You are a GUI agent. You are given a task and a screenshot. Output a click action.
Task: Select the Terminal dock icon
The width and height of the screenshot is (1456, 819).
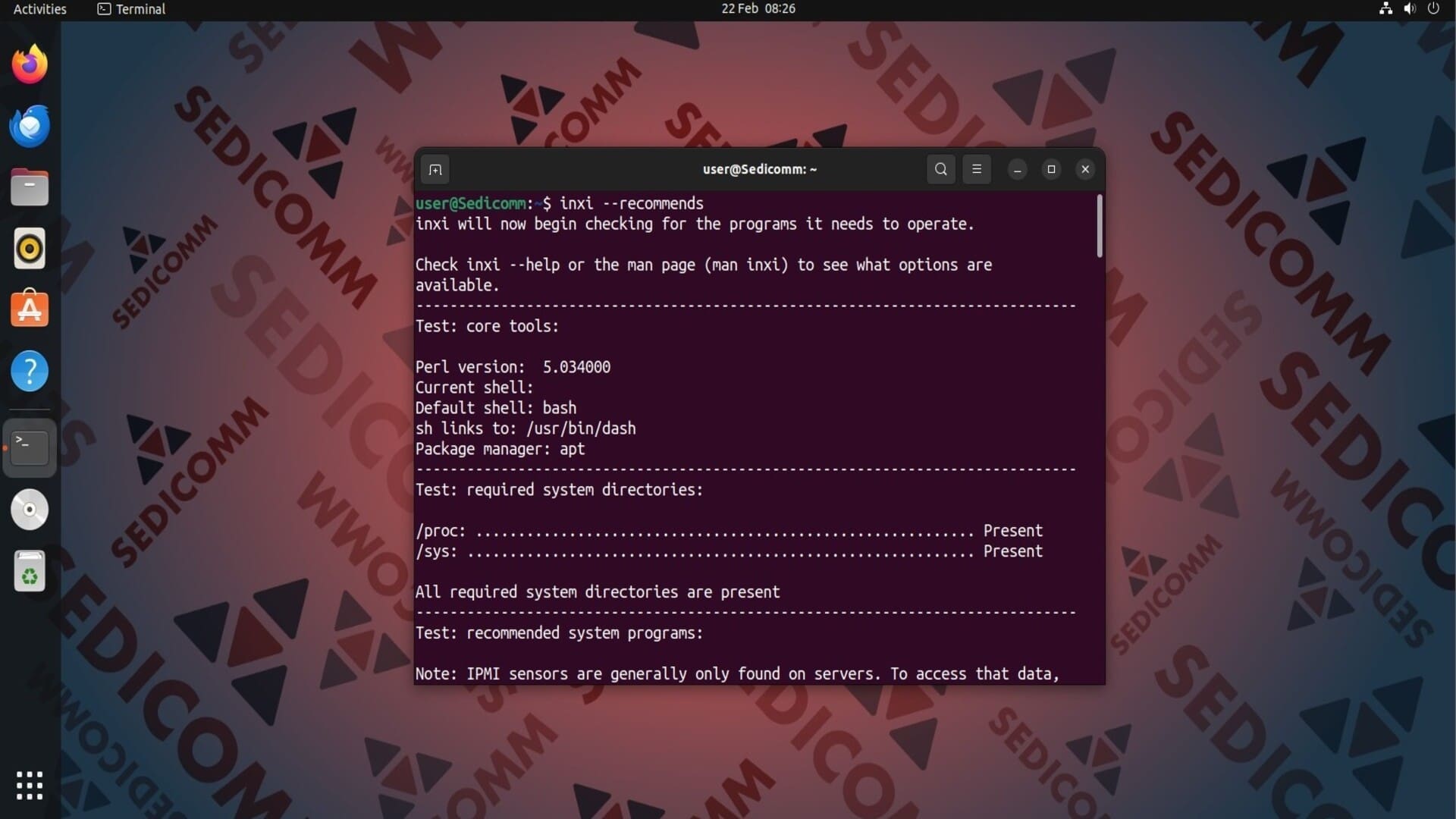coord(30,447)
